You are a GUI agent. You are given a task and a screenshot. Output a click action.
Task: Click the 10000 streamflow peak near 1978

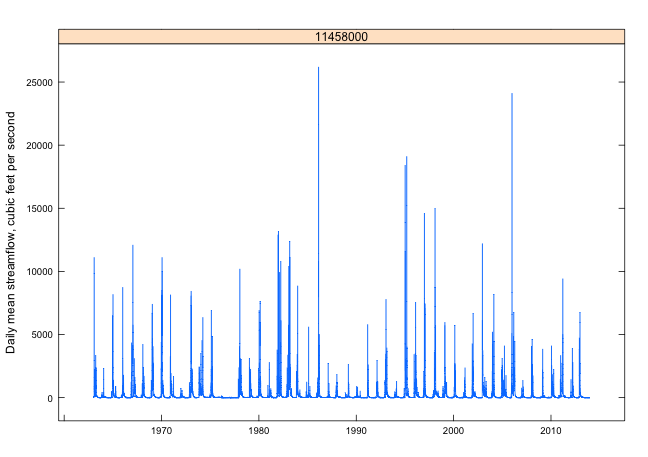[x=240, y=270]
